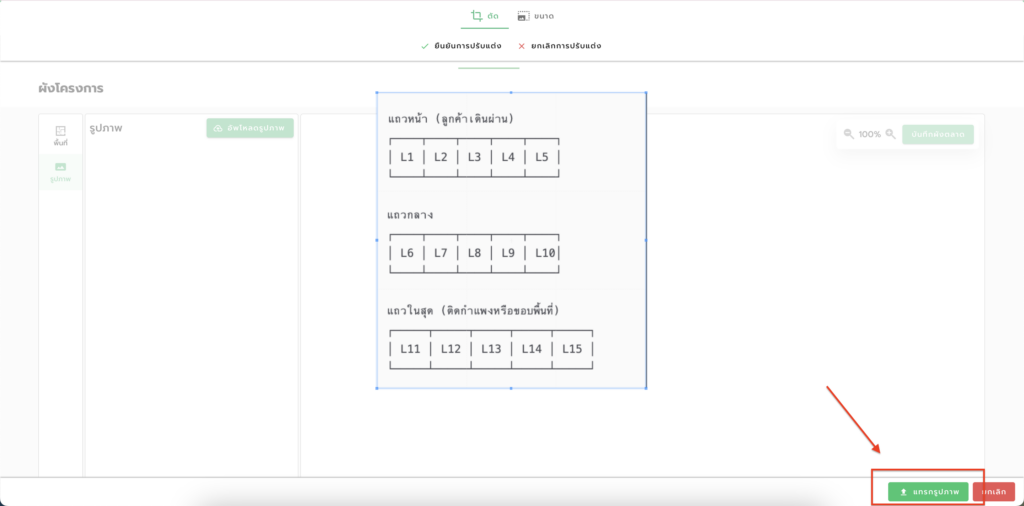Click cell L11 in the layout image
This screenshot has height=506, width=1024.
coord(411,349)
